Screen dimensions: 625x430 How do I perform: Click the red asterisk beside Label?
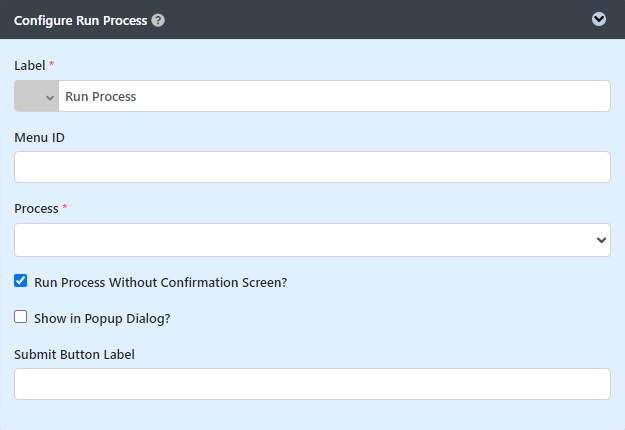52,65
